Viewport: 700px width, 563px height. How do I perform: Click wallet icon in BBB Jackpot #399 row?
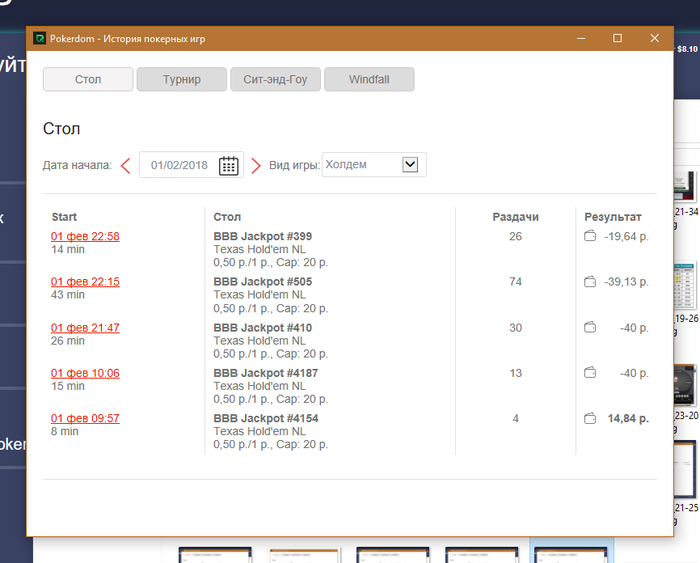[x=590, y=236]
